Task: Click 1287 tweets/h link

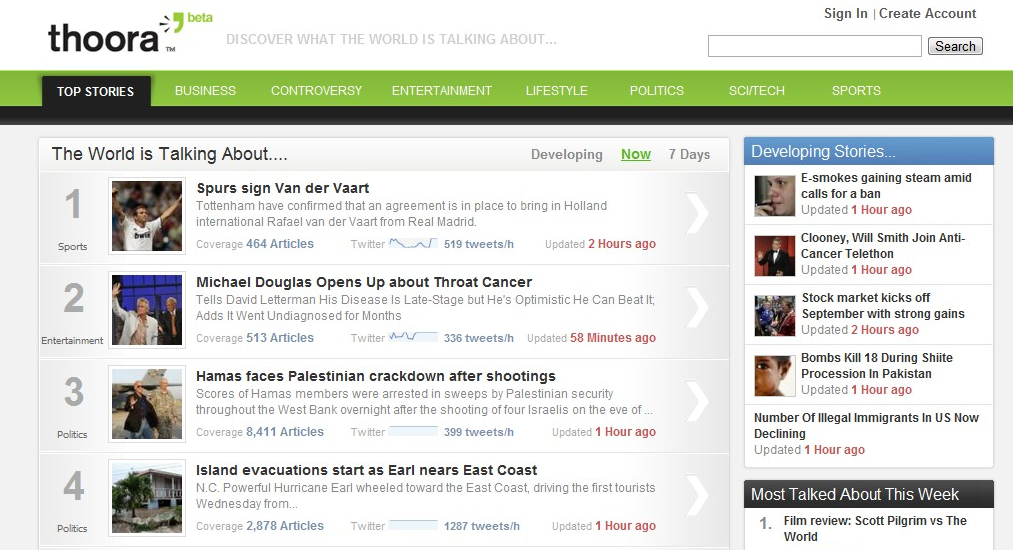Action: (481, 525)
